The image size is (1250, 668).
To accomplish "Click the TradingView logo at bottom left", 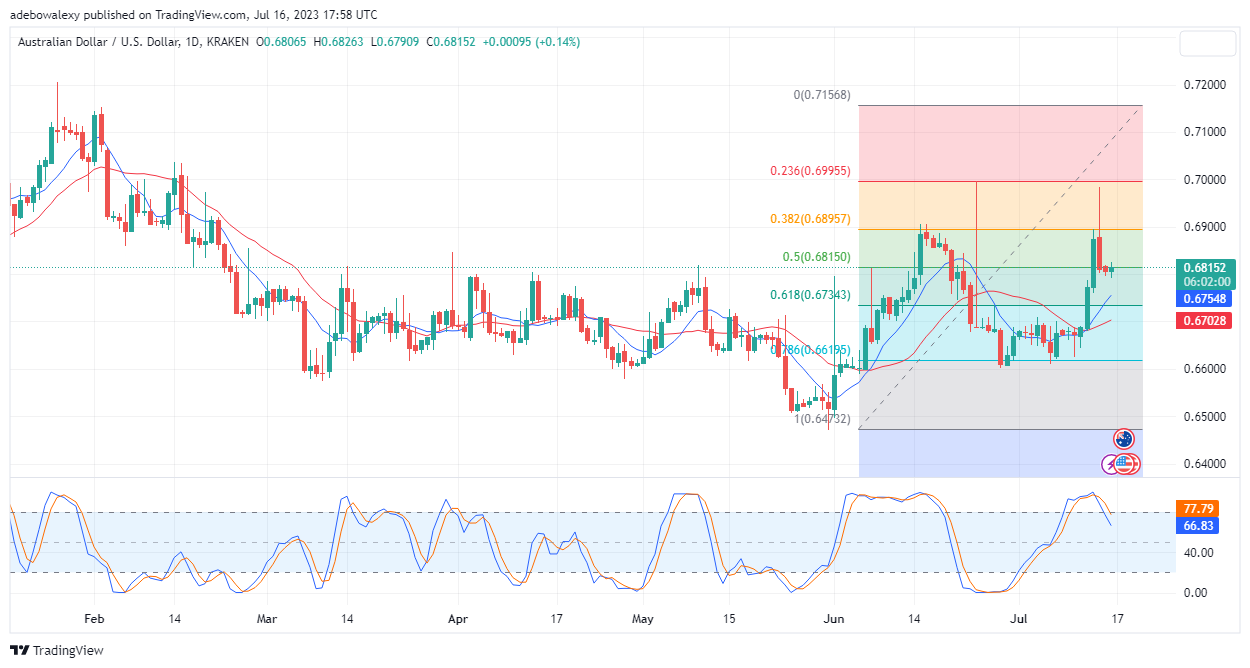I will (x=56, y=650).
